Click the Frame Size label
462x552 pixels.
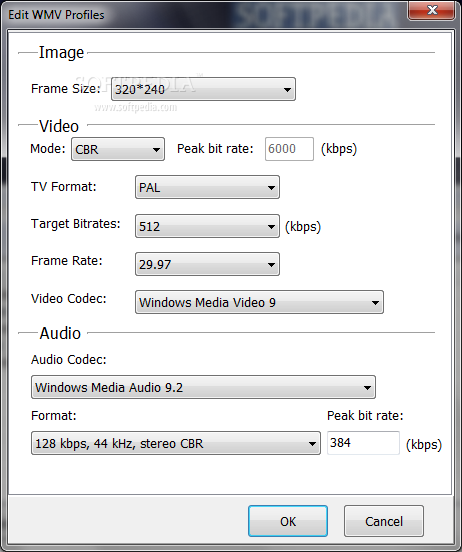[66, 88]
